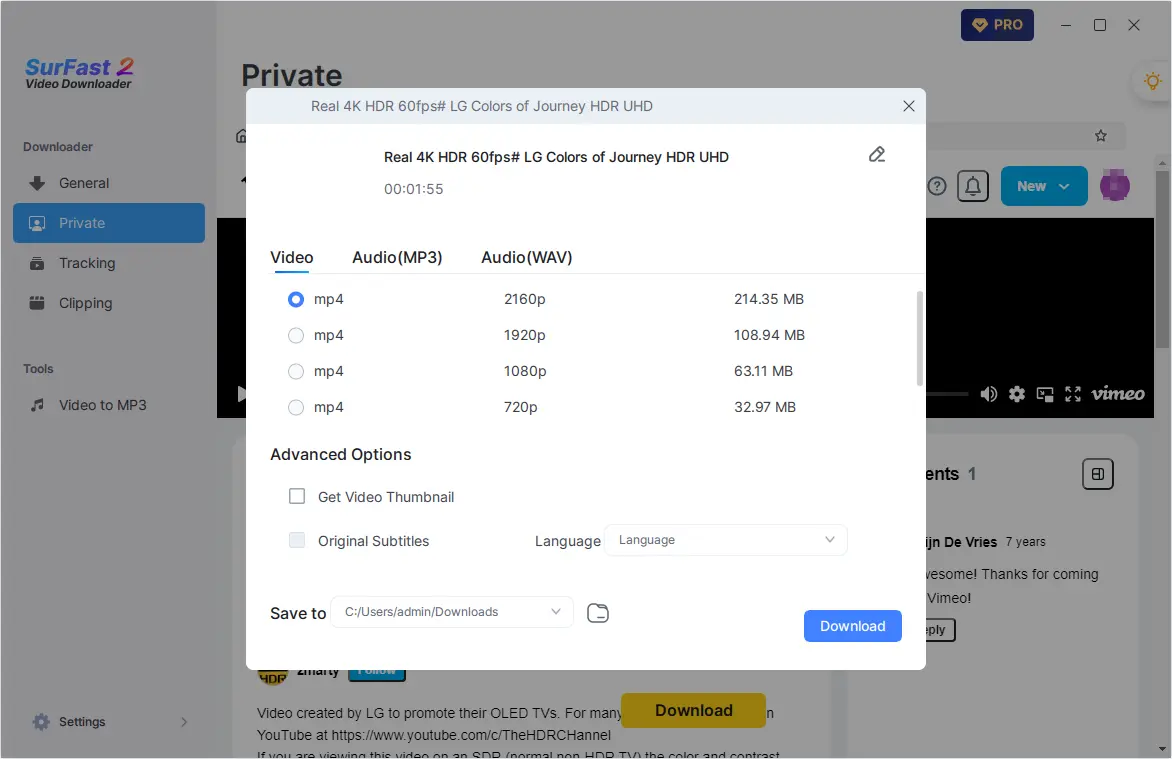Click the PRO upgrade badge
1172x759 pixels.
tap(997, 25)
